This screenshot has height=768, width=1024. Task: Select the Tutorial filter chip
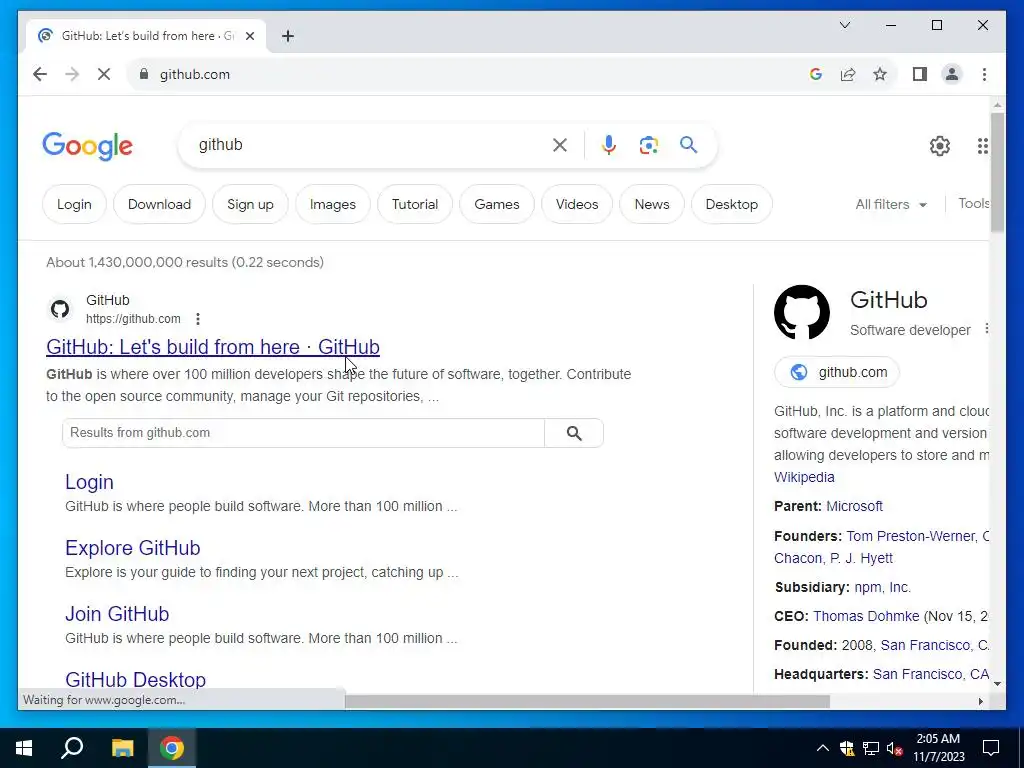(415, 204)
